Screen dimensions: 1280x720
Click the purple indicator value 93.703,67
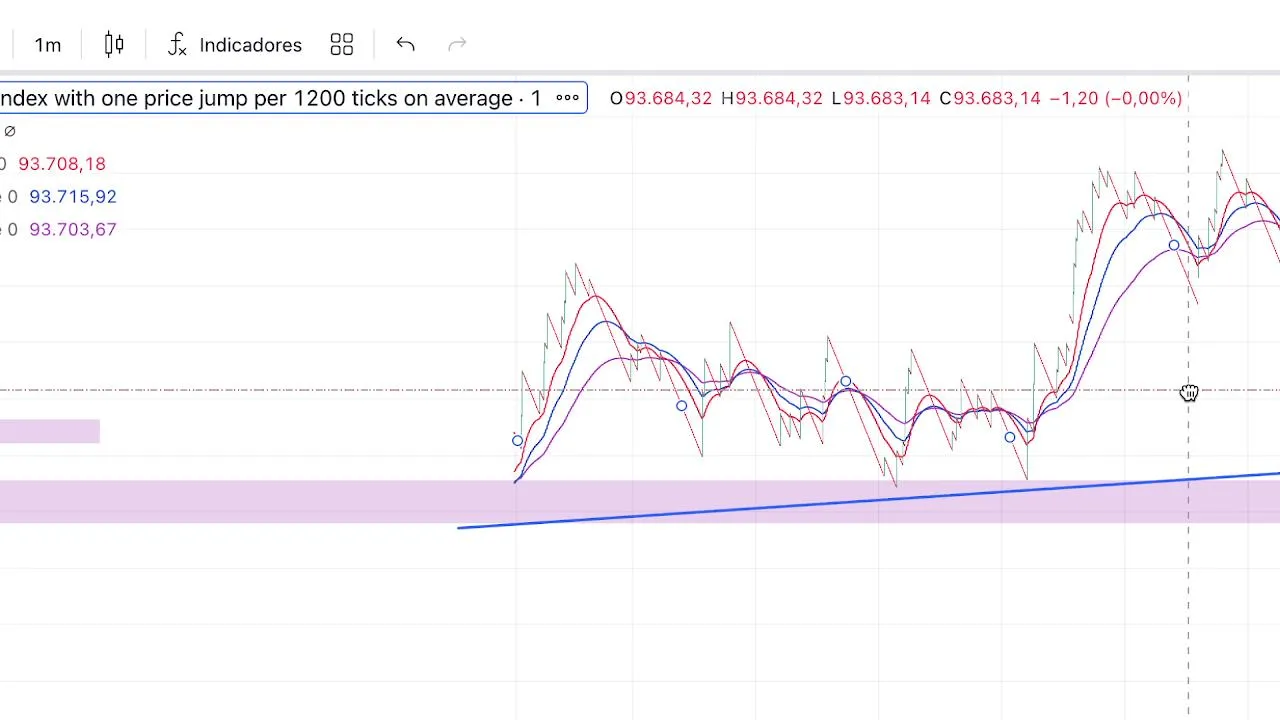tap(73, 230)
